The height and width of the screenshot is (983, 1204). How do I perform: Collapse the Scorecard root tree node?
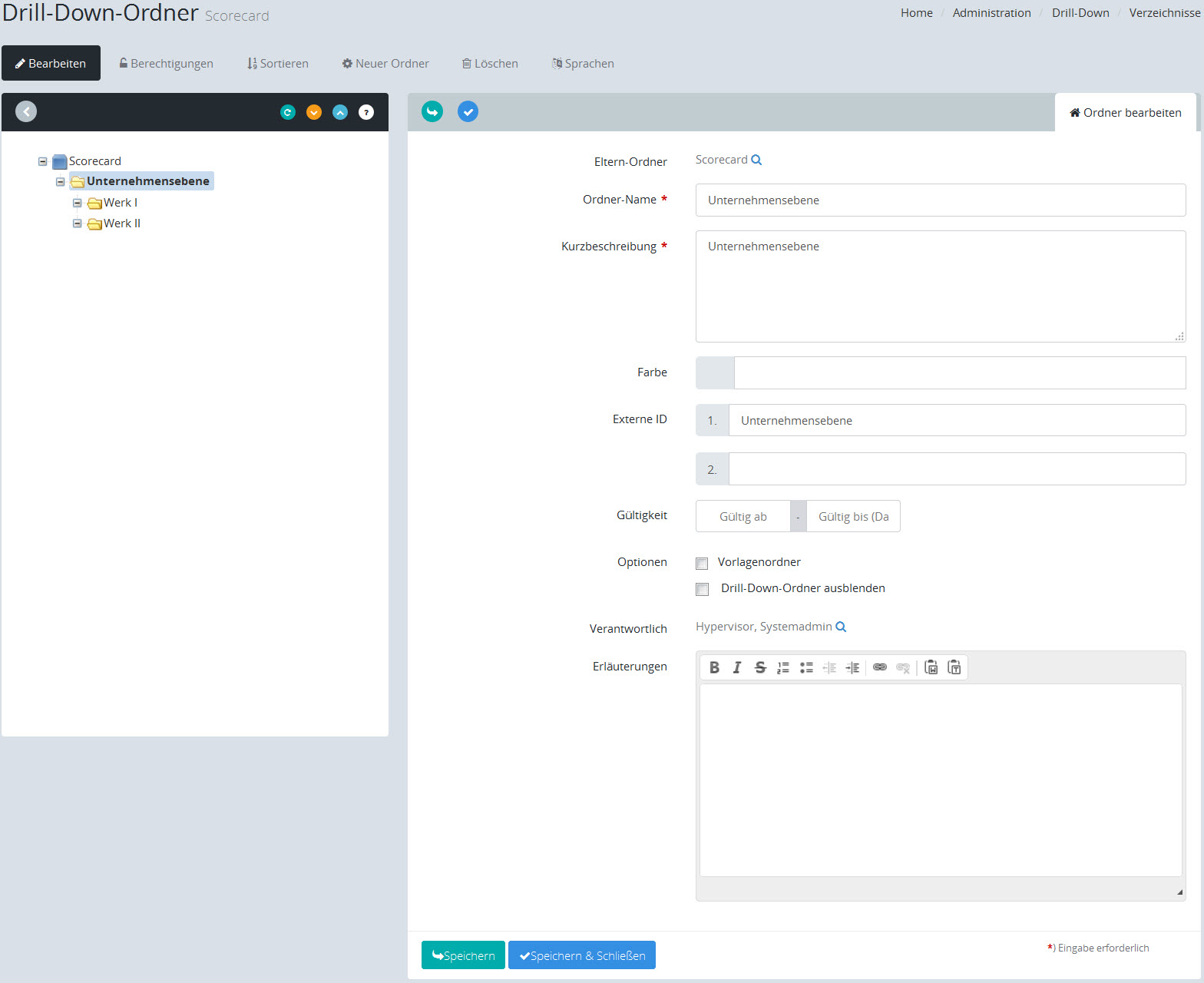(x=43, y=161)
